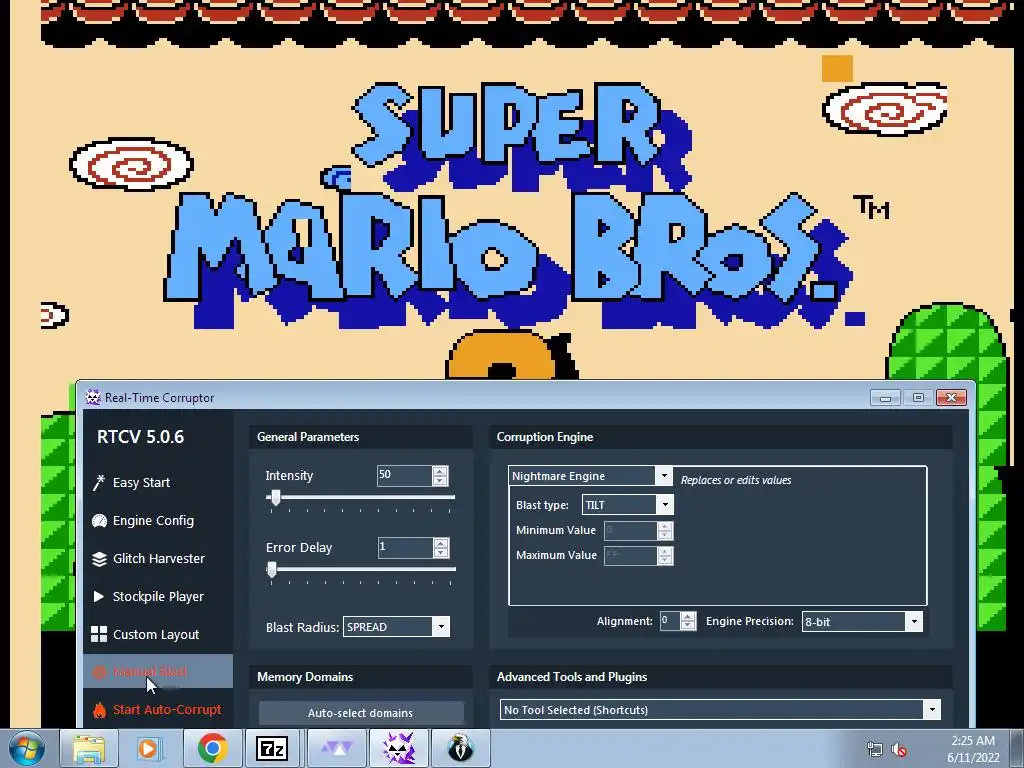1024x768 pixels.
Task: Click the 'Replaces or edits values' description
Action: pyautogui.click(x=736, y=480)
